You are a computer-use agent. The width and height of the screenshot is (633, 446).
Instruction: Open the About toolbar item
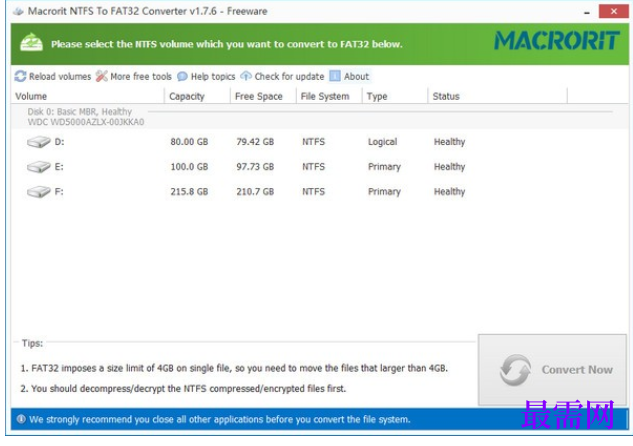tap(350, 76)
